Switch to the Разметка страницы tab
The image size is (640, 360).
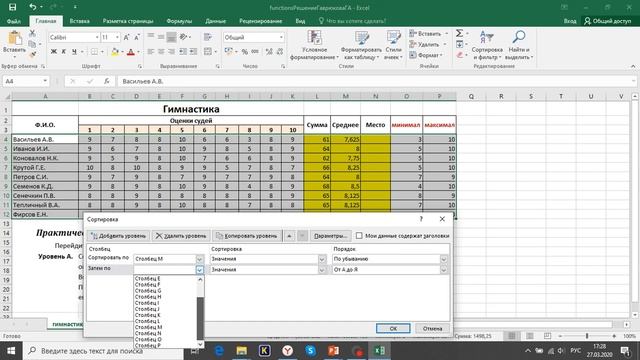point(128,21)
